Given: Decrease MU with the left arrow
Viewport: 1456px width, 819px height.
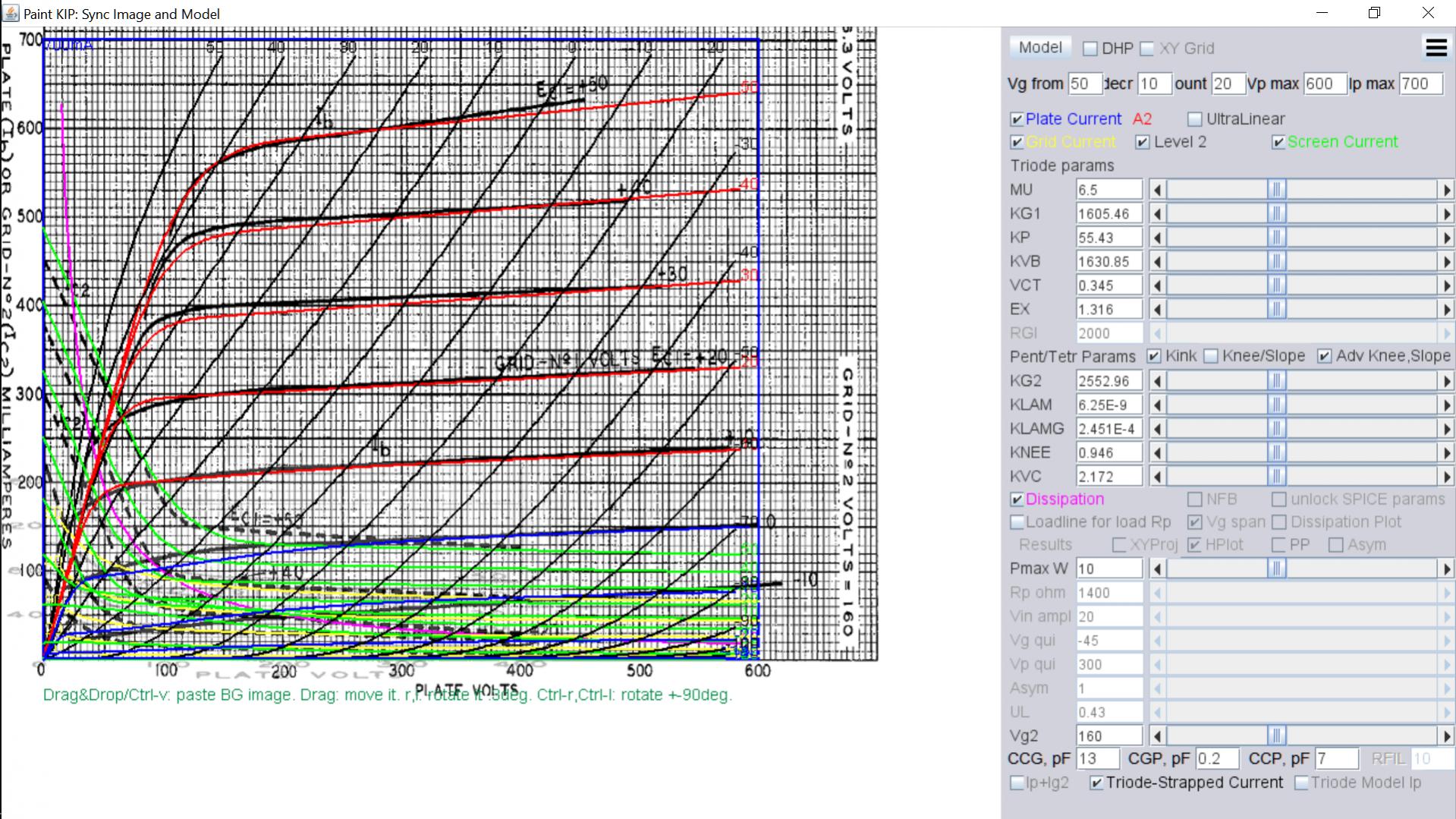Looking at the screenshot, I should tap(1157, 190).
